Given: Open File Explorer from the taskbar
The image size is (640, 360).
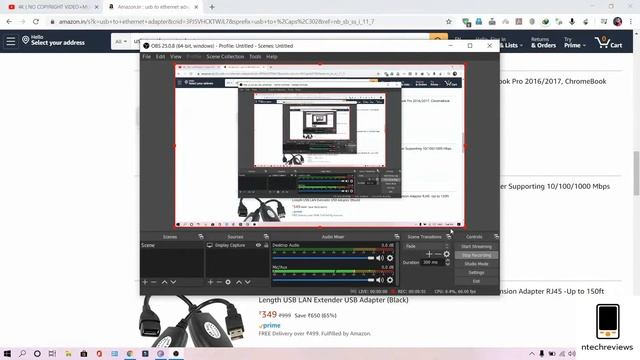Looking at the screenshot, I should (68, 353).
